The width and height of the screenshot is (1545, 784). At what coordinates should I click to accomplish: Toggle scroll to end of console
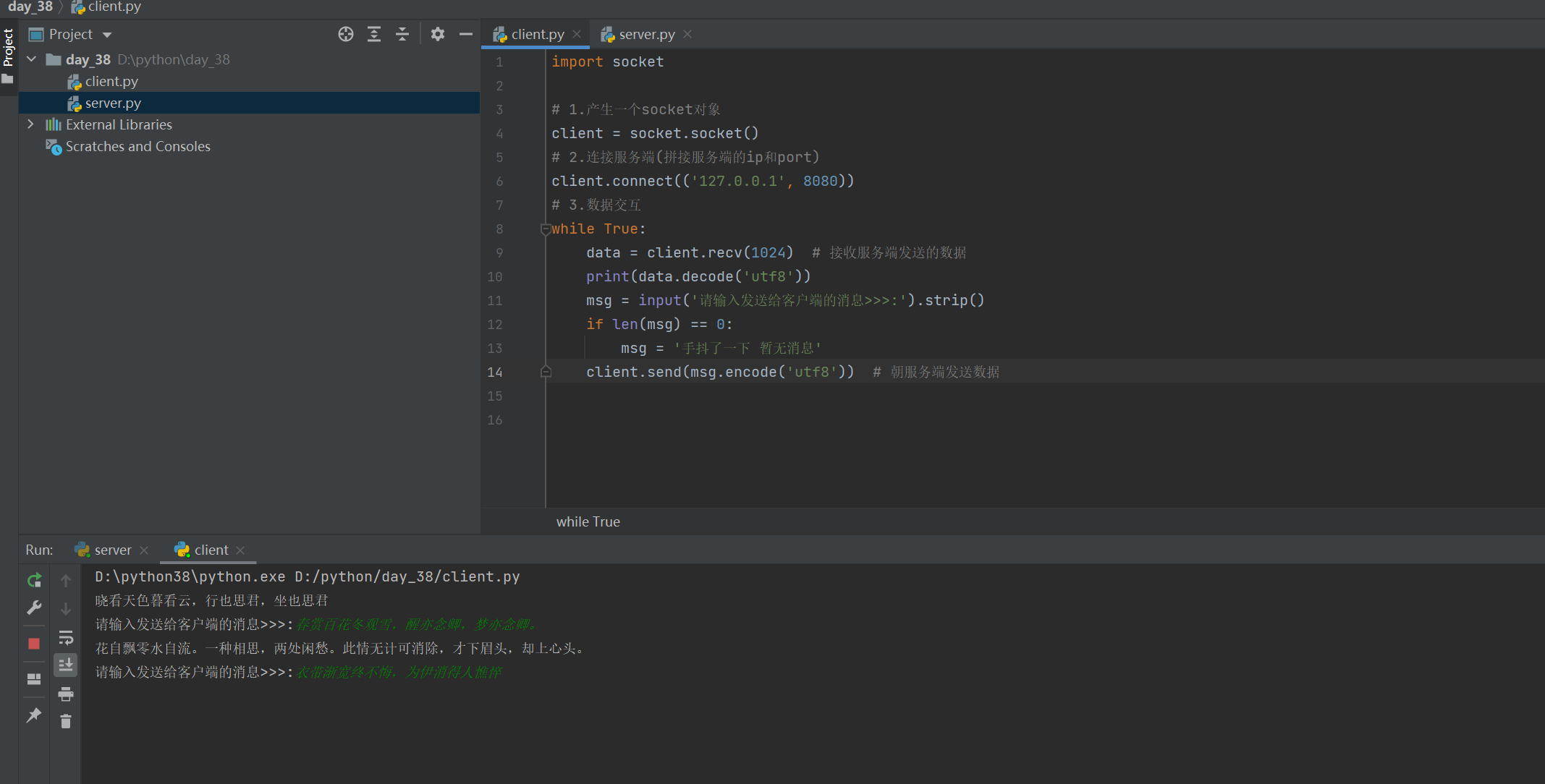[x=66, y=665]
